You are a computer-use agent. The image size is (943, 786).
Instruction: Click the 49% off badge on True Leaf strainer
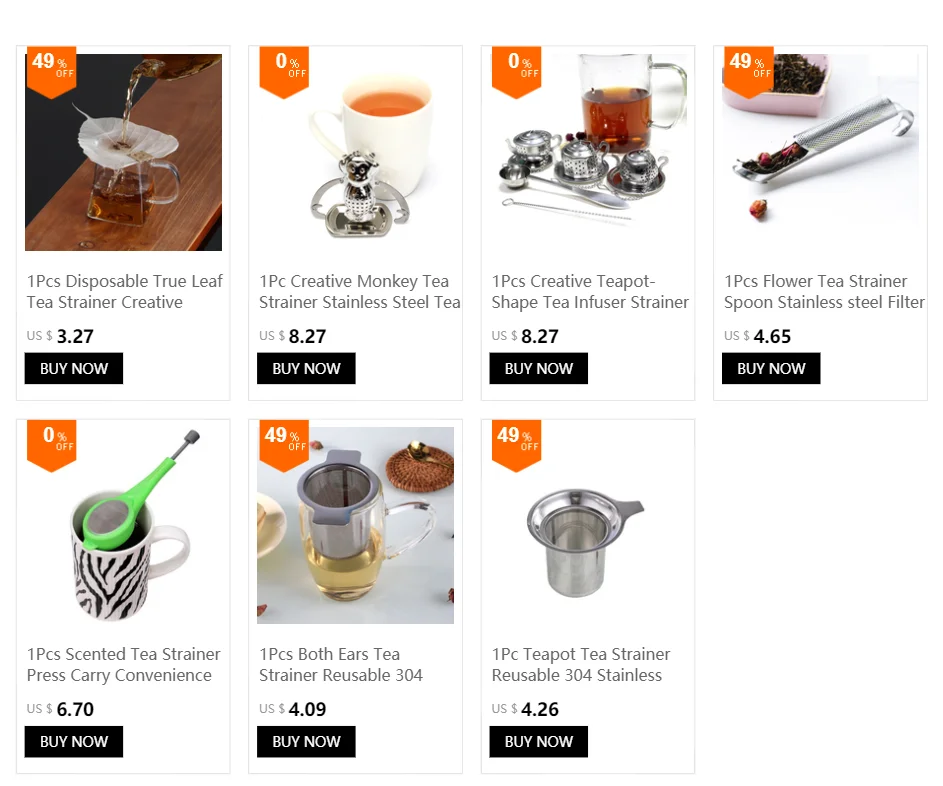52,72
